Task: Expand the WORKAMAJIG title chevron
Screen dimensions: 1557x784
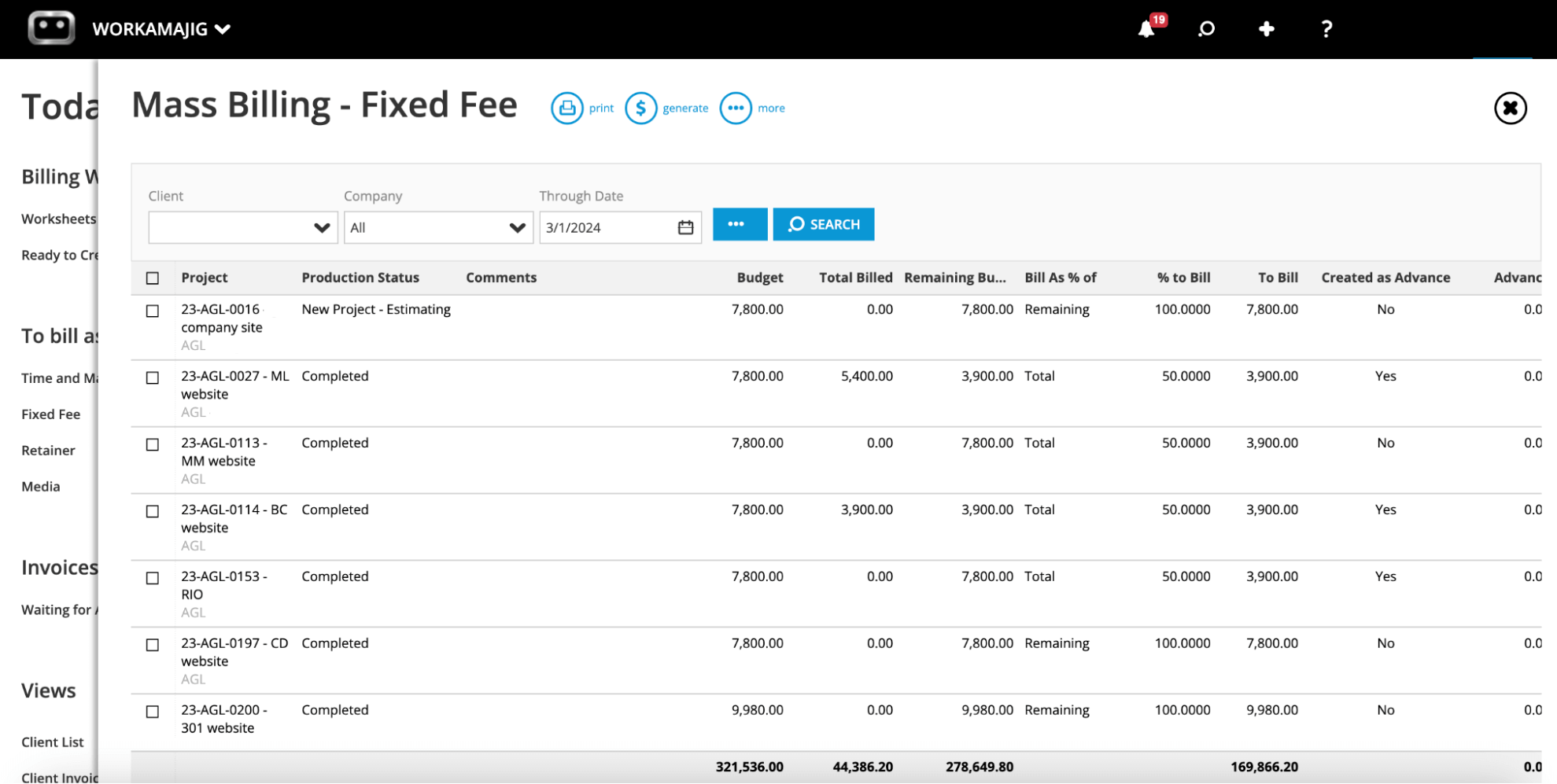Action: [223, 29]
